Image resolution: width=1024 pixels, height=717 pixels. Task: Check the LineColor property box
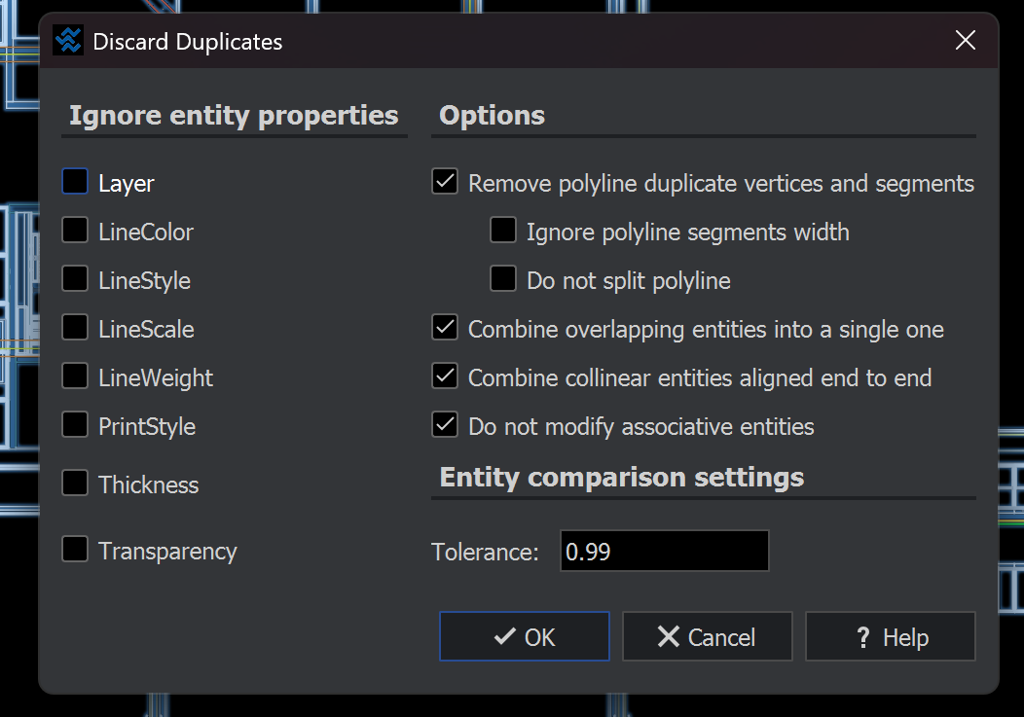click(75, 231)
